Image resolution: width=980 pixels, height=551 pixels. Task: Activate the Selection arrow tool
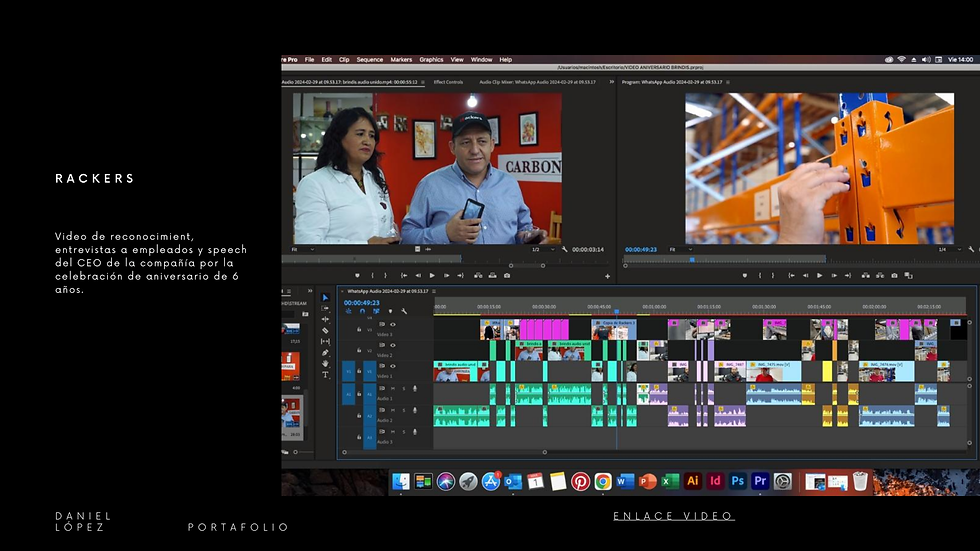point(325,297)
